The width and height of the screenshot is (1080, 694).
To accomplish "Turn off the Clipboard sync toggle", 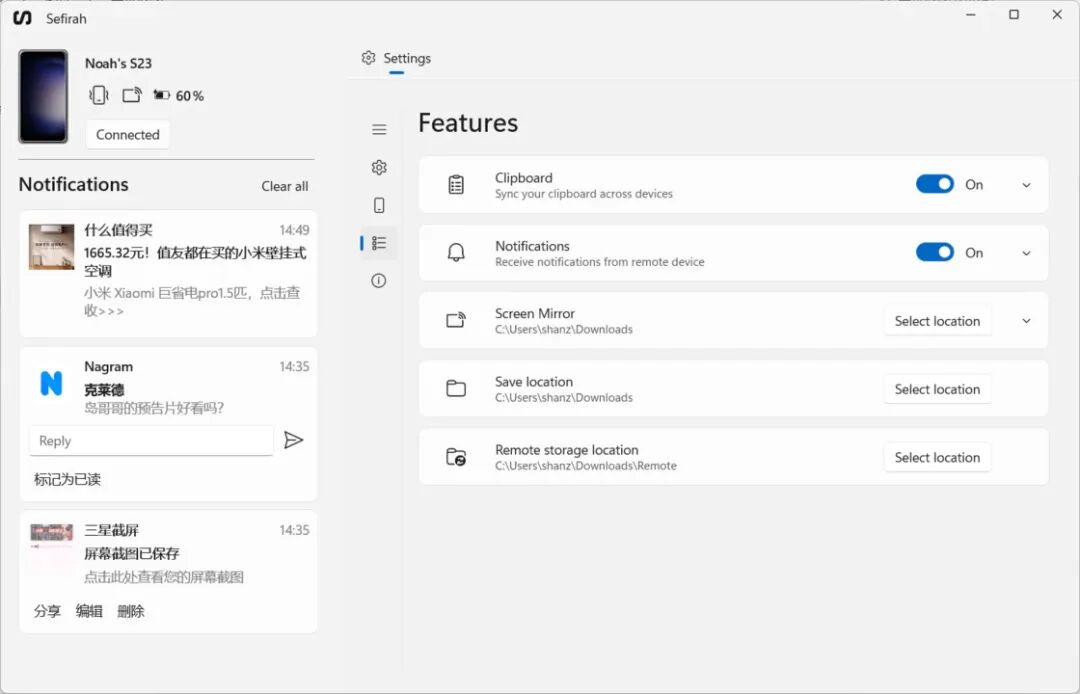I will tap(935, 185).
